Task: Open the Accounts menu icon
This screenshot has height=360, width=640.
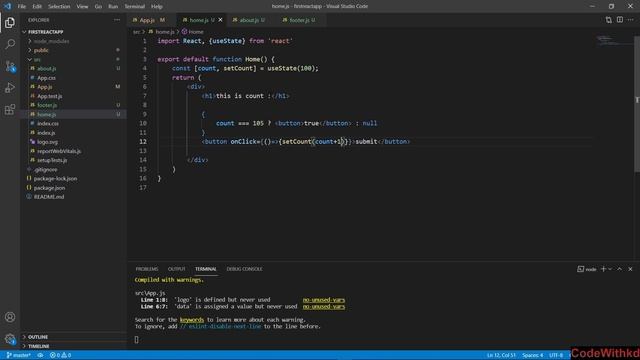Action: 10,317
